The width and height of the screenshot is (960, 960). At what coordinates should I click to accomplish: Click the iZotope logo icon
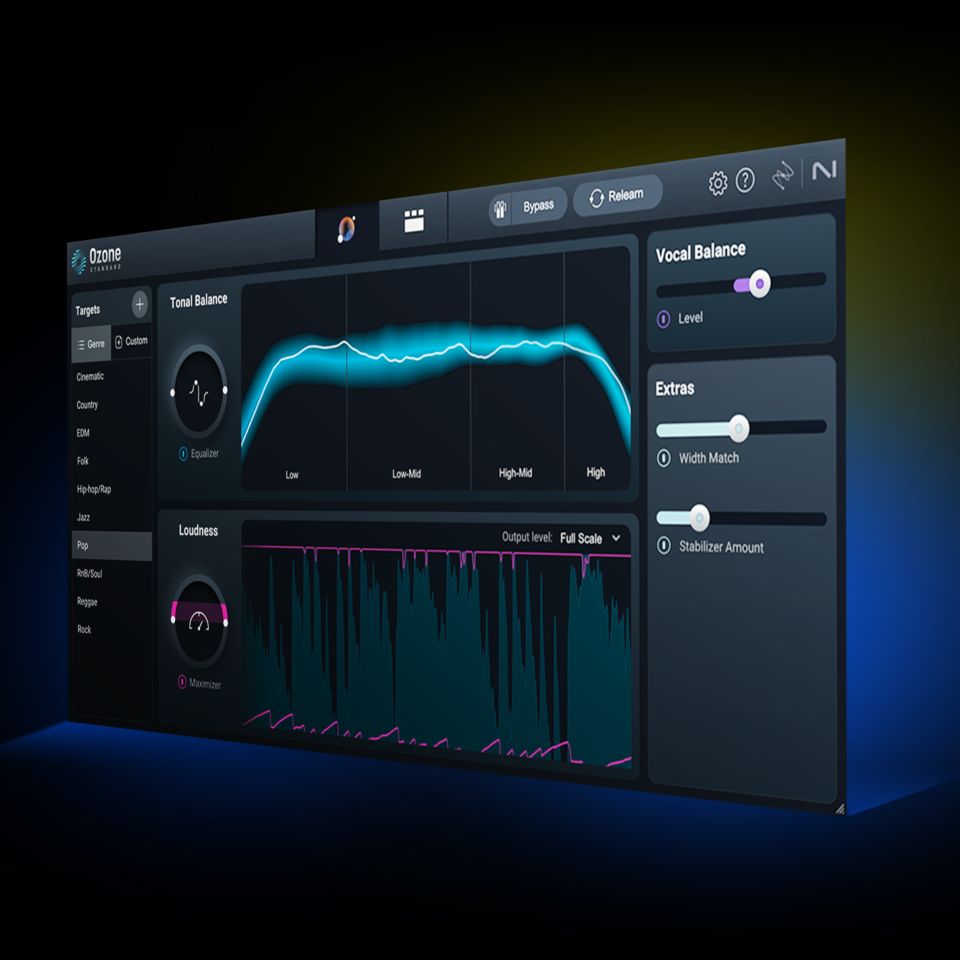click(782, 177)
